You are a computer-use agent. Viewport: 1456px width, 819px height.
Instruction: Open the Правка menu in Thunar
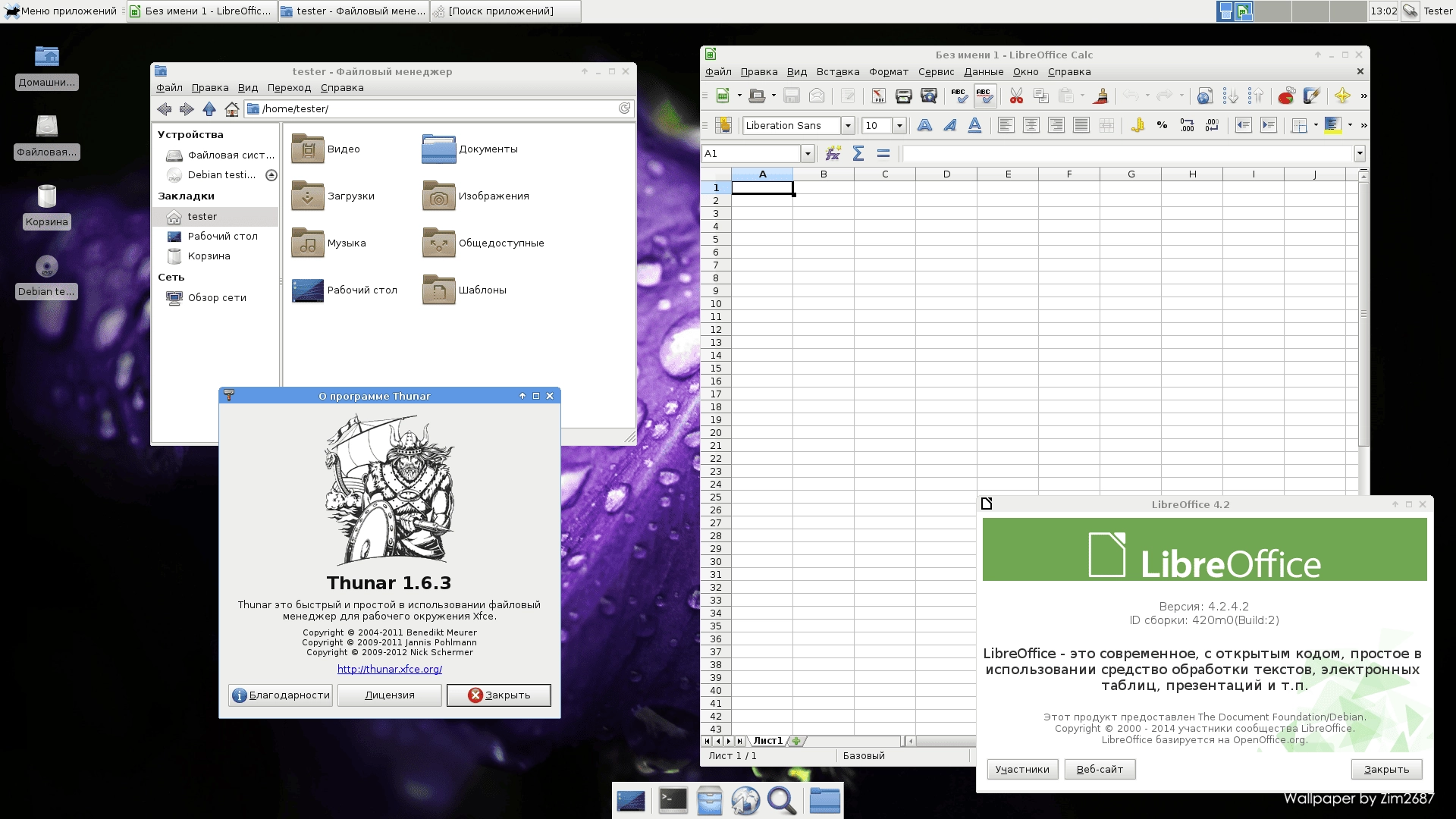[x=210, y=88]
